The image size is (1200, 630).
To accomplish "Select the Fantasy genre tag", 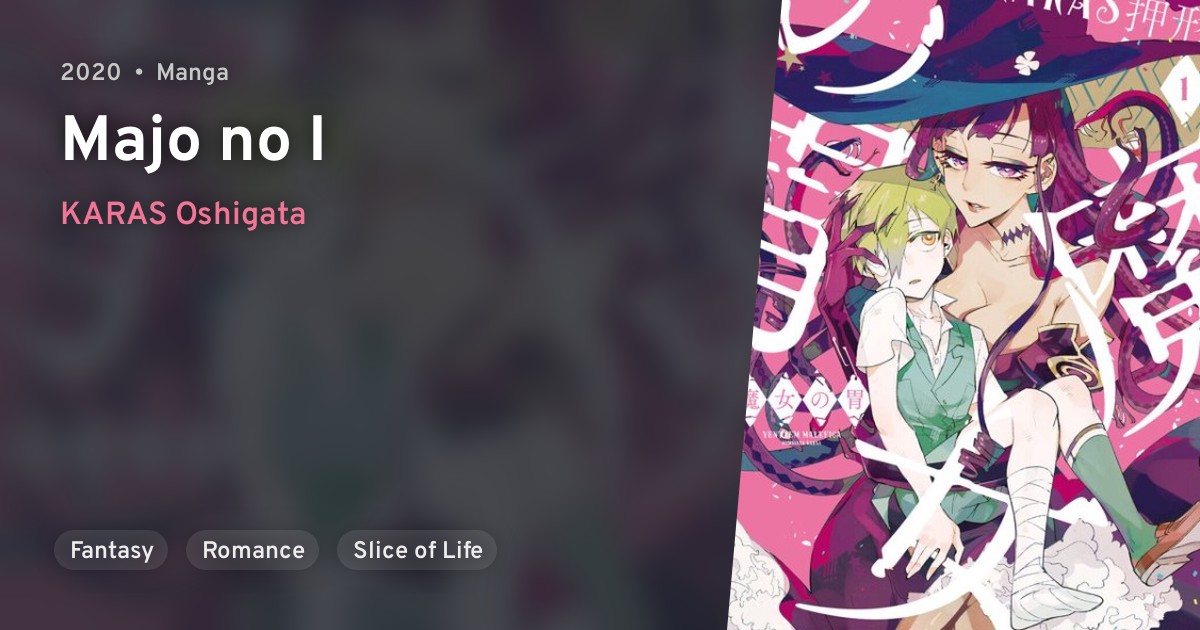I will click(x=111, y=550).
